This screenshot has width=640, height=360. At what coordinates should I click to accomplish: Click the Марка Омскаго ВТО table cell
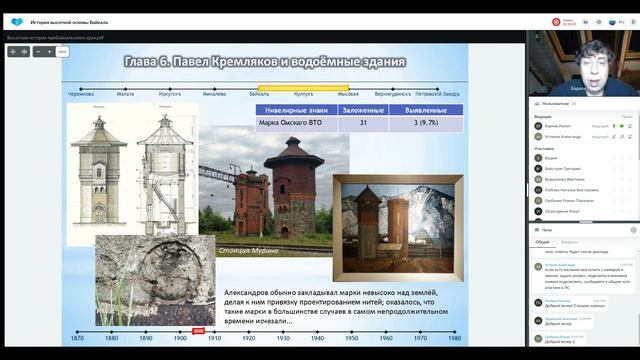296,123
